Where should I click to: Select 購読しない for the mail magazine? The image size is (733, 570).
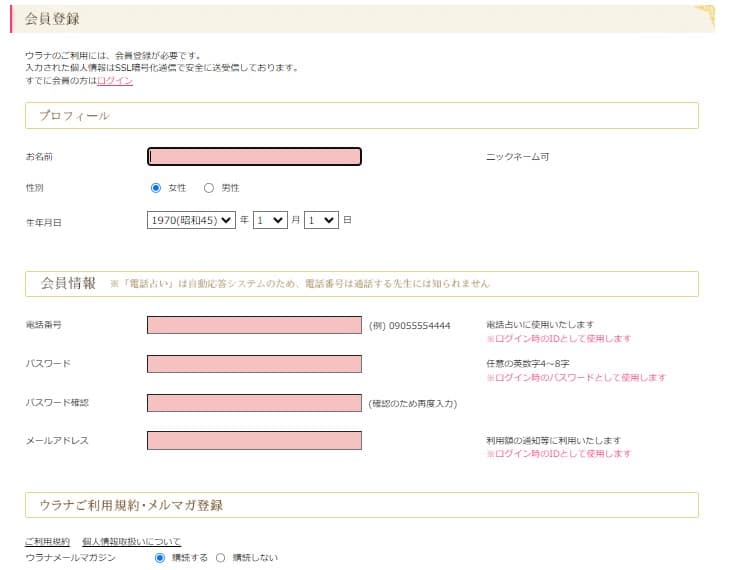[220, 558]
